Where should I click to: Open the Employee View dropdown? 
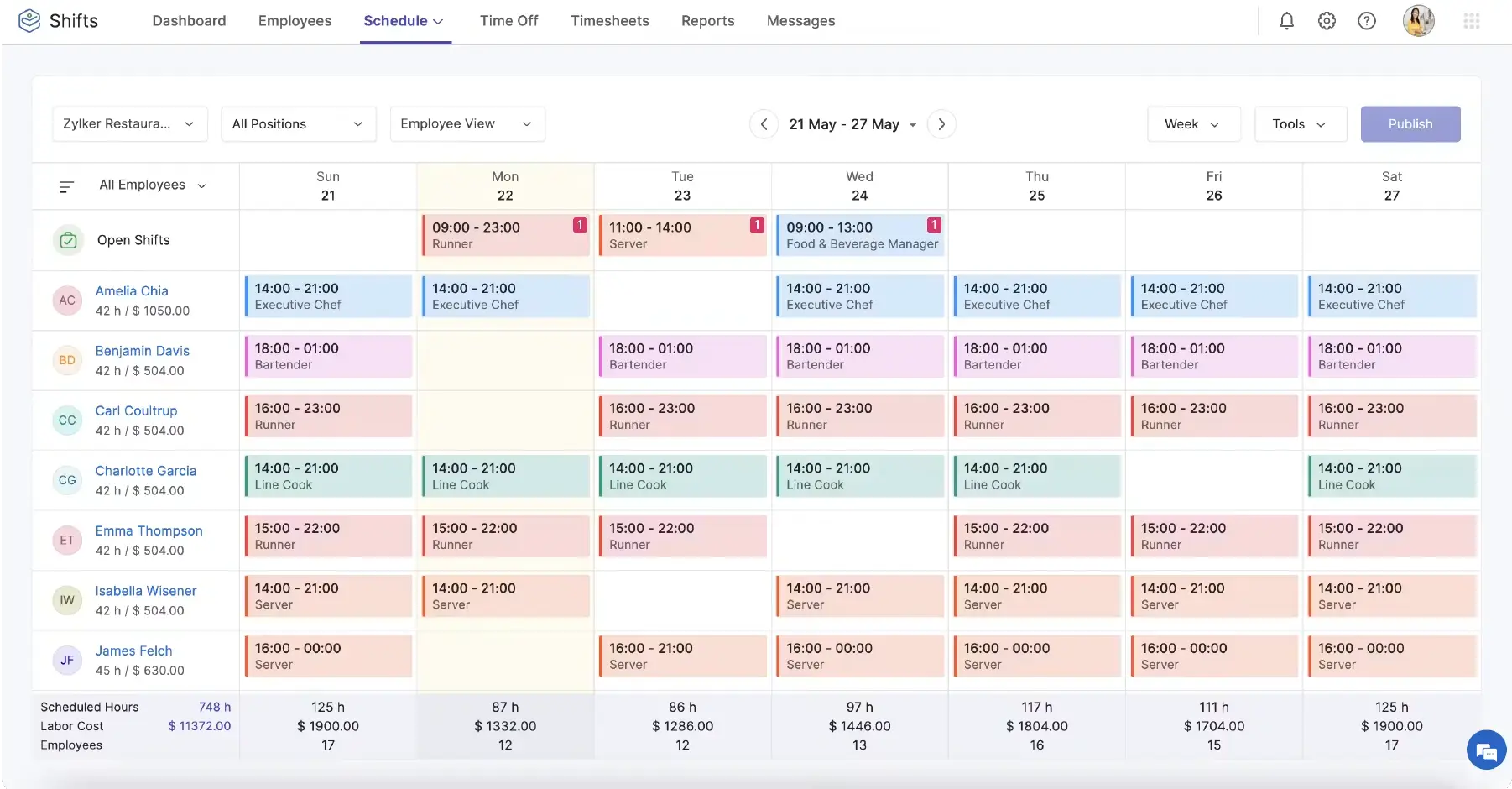click(x=467, y=124)
